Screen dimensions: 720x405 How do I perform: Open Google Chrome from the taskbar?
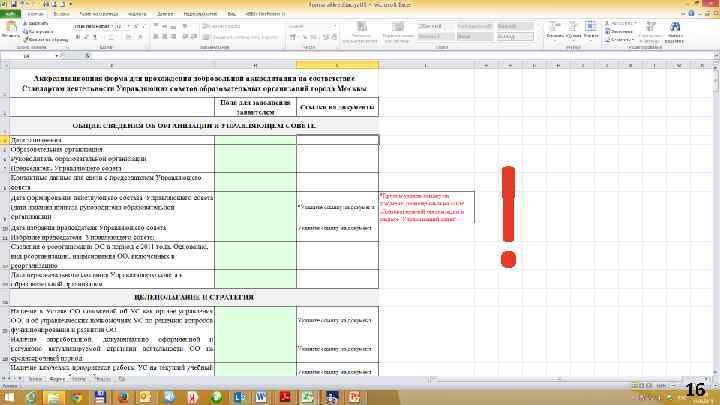coord(77,397)
